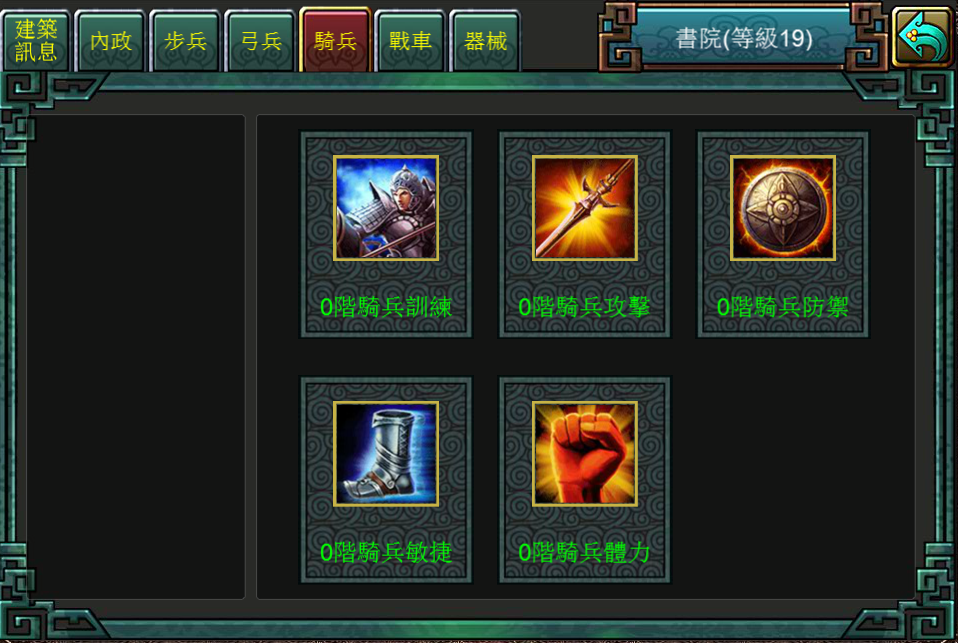
Task: Select the cavalry agility boot icon
Action: click(386, 454)
